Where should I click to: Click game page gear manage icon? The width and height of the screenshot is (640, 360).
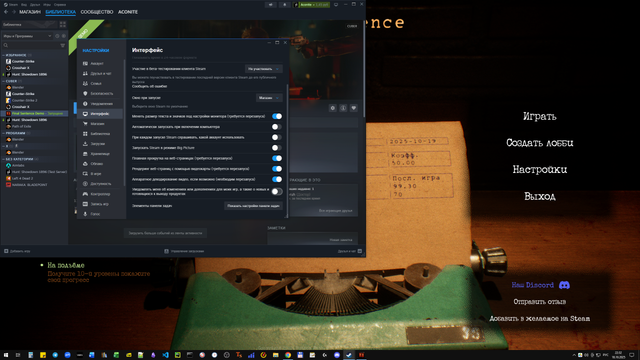(333, 108)
